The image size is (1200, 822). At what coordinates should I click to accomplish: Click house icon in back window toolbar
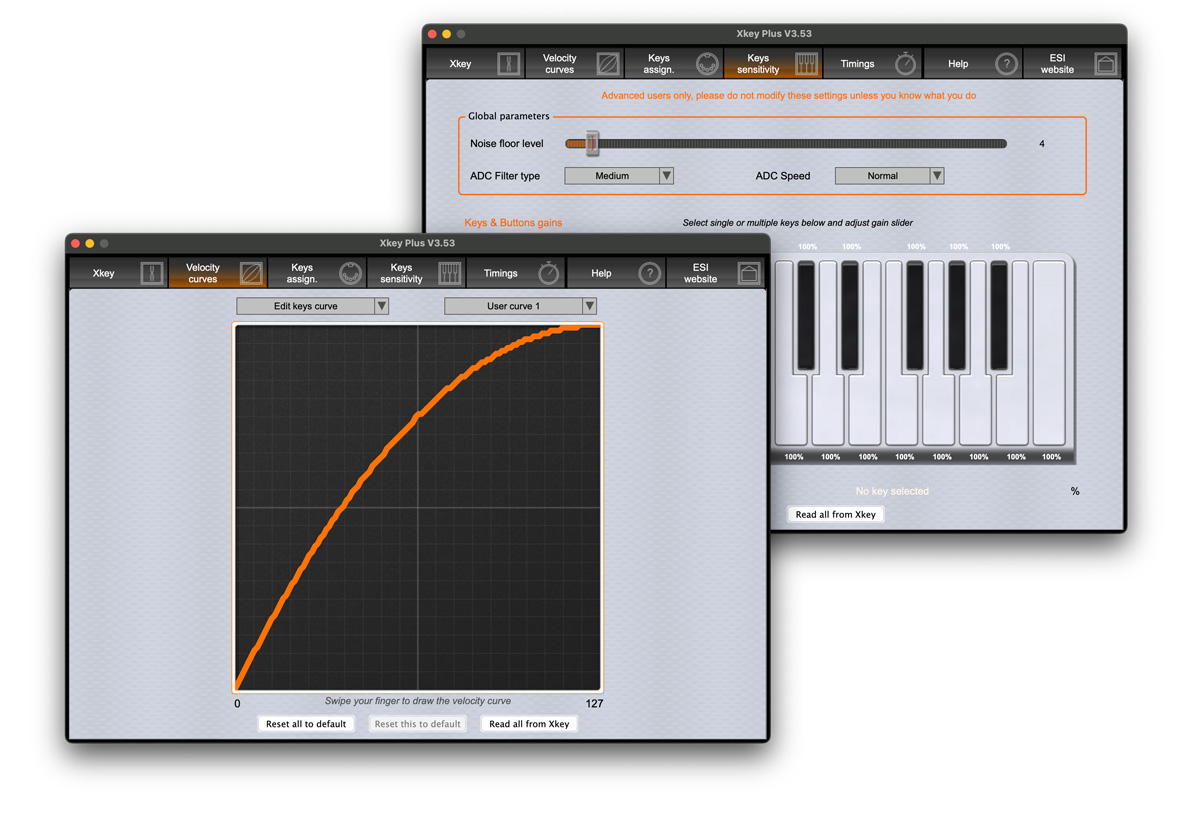[x=1105, y=64]
